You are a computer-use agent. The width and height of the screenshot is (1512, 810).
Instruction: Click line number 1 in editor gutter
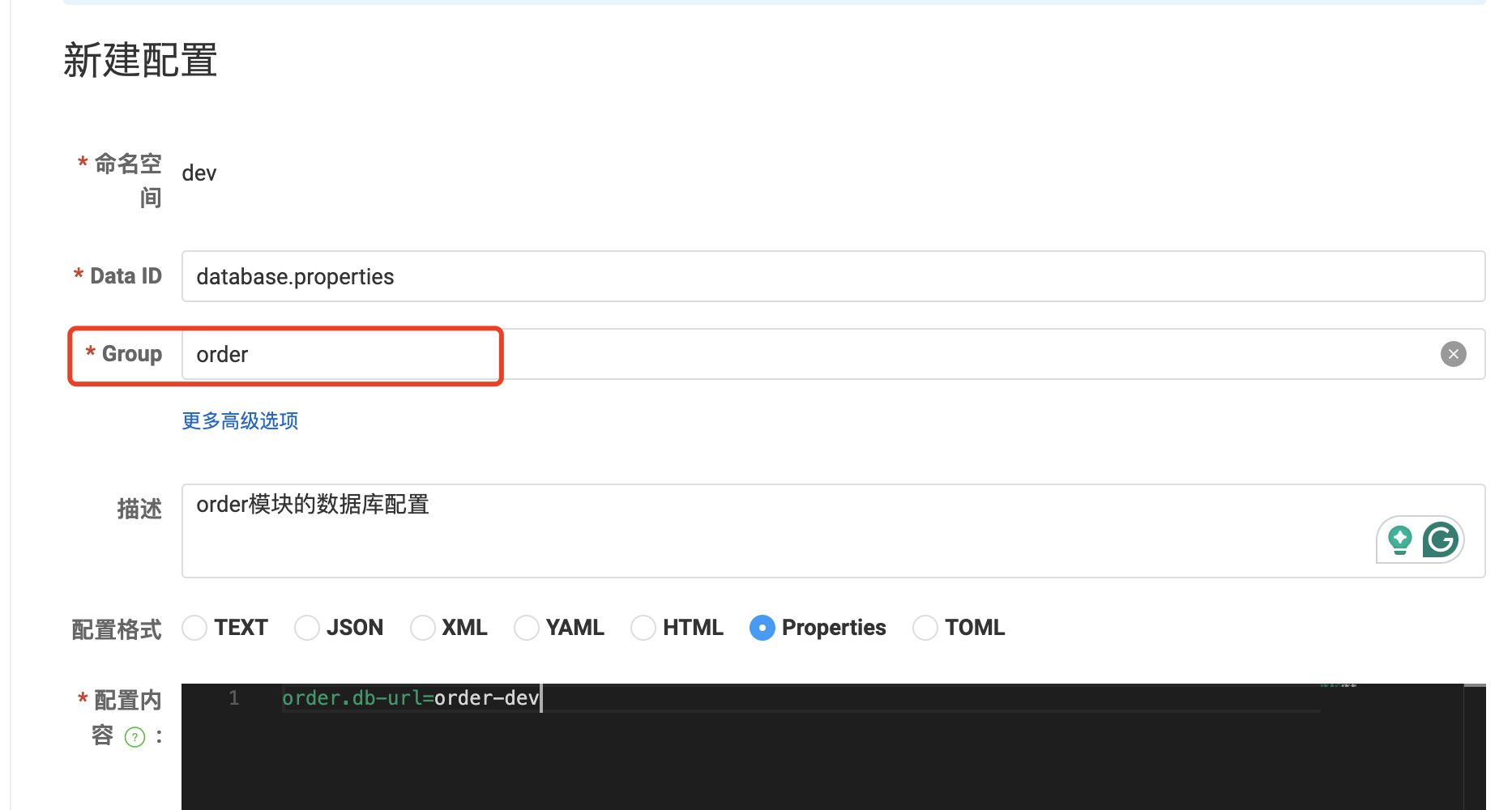tap(233, 697)
